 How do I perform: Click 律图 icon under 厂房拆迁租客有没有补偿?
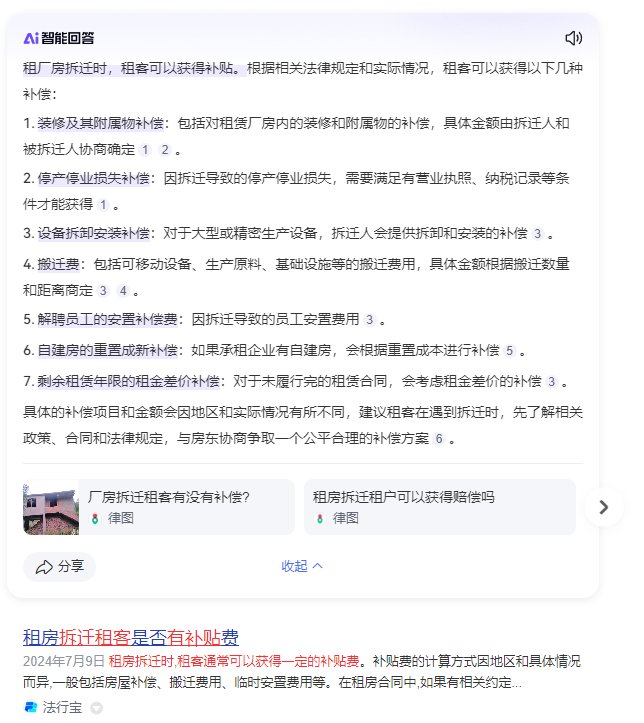tap(95, 518)
